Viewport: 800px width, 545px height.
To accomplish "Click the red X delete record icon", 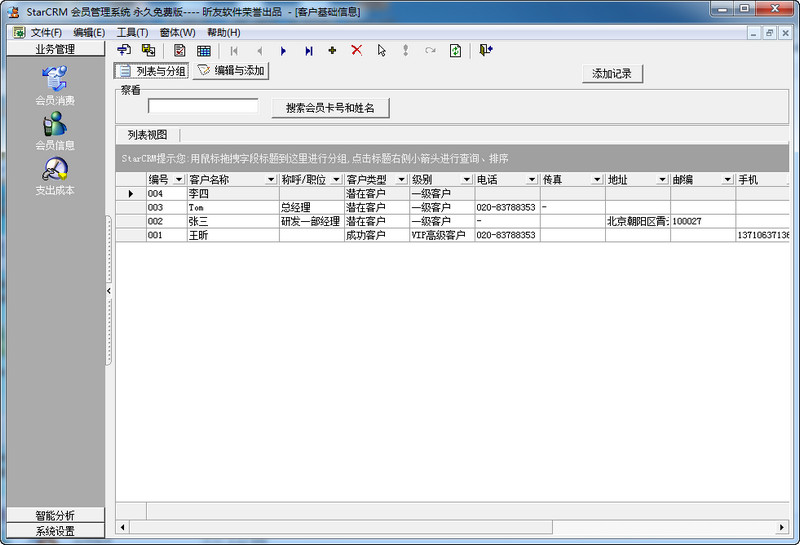I will click(x=357, y=50).
